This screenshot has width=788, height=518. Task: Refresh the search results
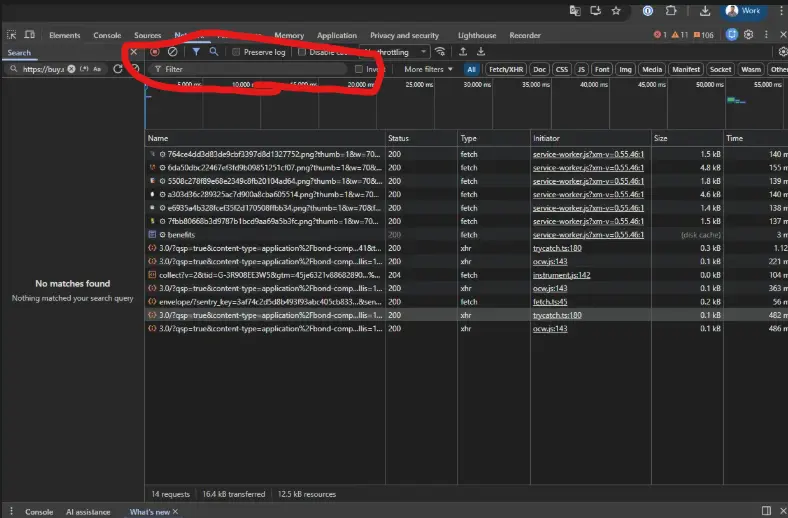(x=118, y=69)
